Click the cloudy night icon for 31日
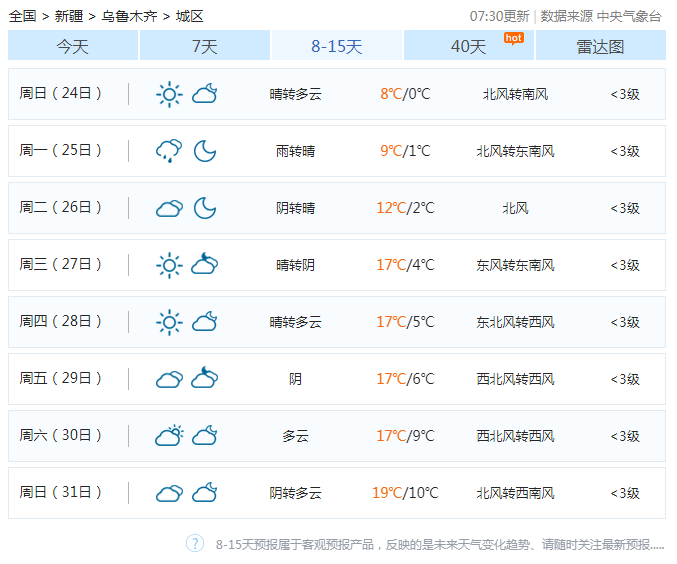The image size is (677, 564). tap(205, 493)
